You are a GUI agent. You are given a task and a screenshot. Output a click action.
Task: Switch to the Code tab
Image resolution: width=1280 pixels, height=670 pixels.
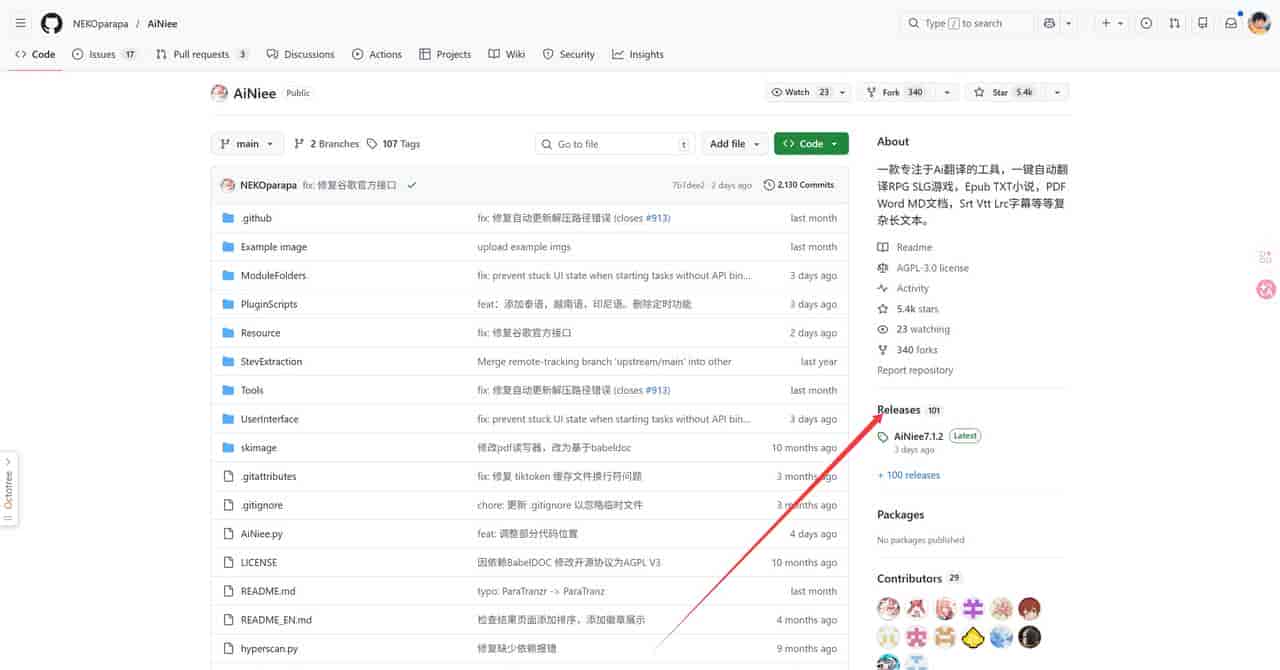(x=35, y=54)
